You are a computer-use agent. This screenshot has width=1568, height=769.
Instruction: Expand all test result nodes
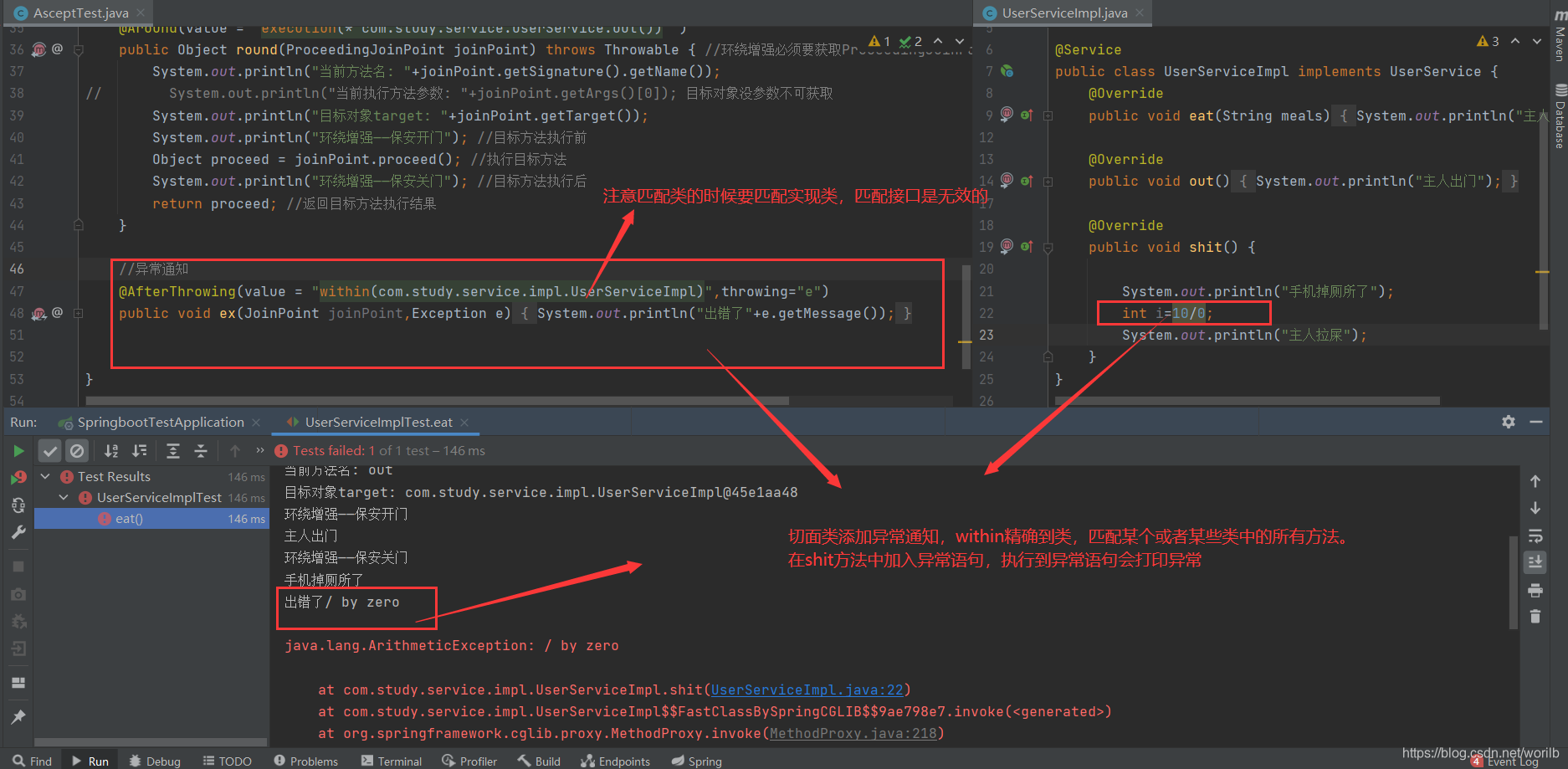pos(173,451)
